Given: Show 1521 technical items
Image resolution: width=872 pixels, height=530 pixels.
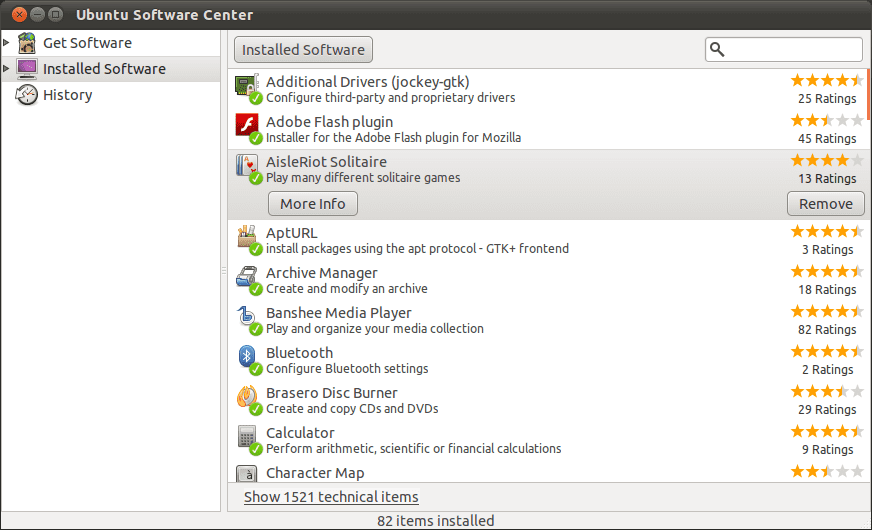Looking at the screenshot, I should 331,497.
